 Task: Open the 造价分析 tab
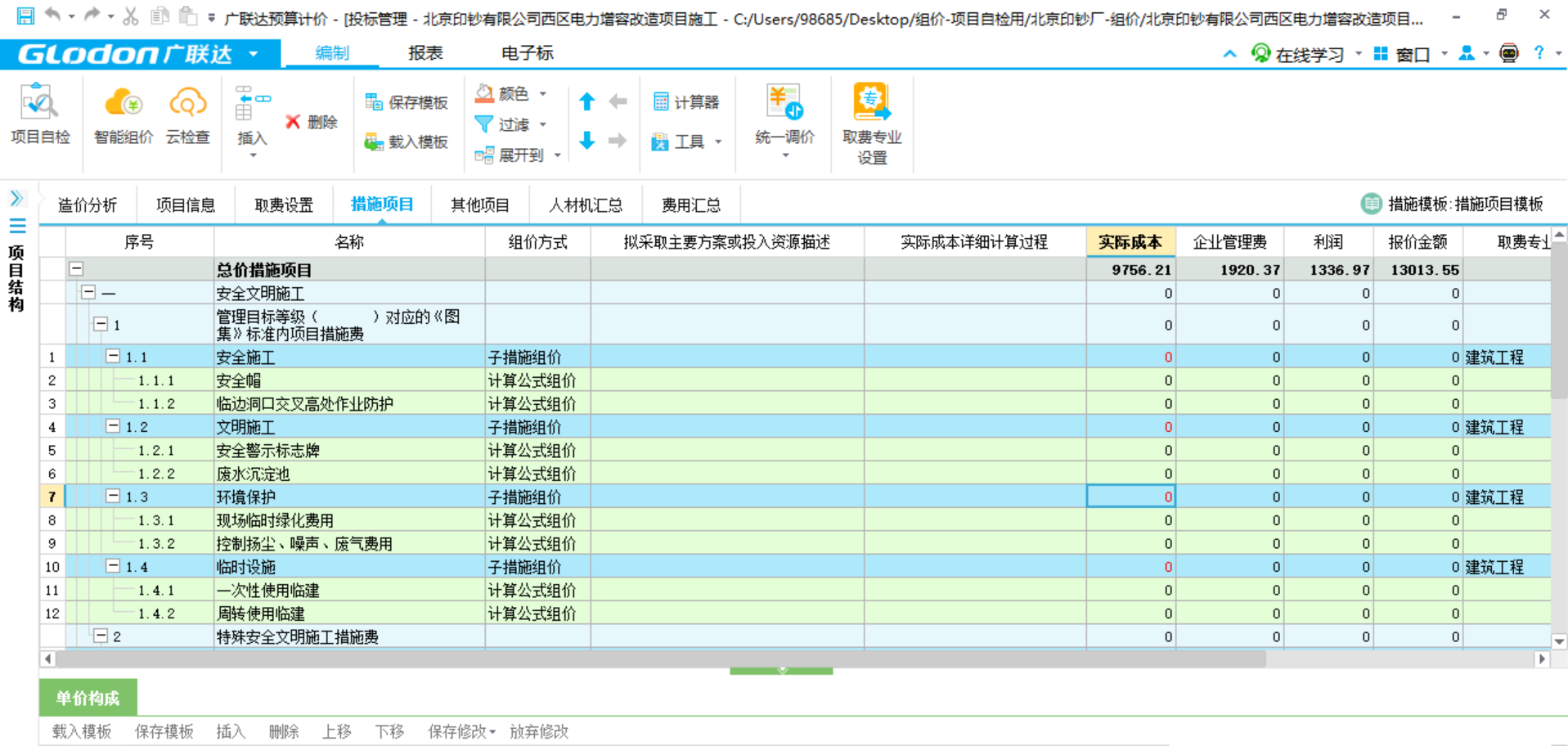click(x=88, y=204)
